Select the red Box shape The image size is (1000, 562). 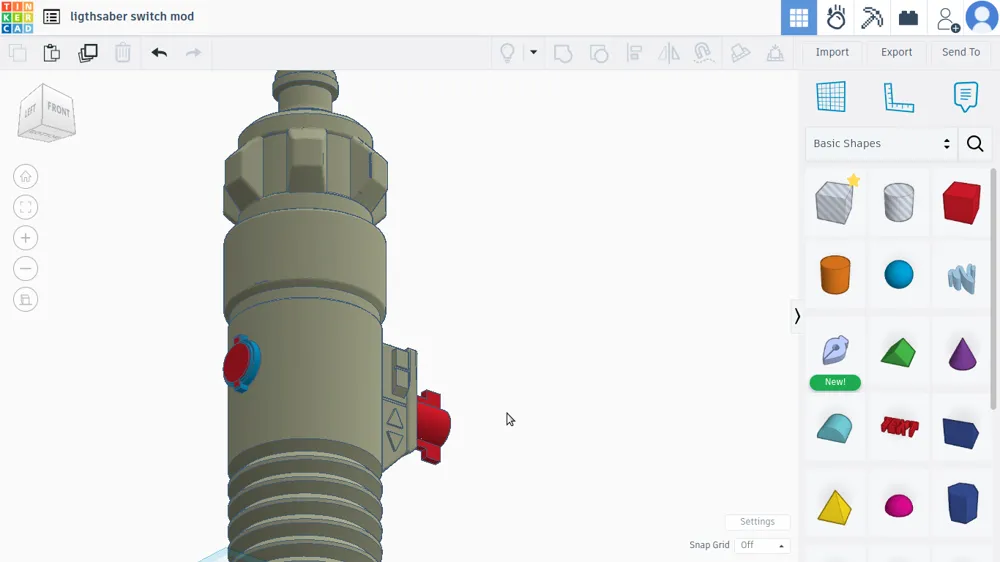click(x=961, y=202)
